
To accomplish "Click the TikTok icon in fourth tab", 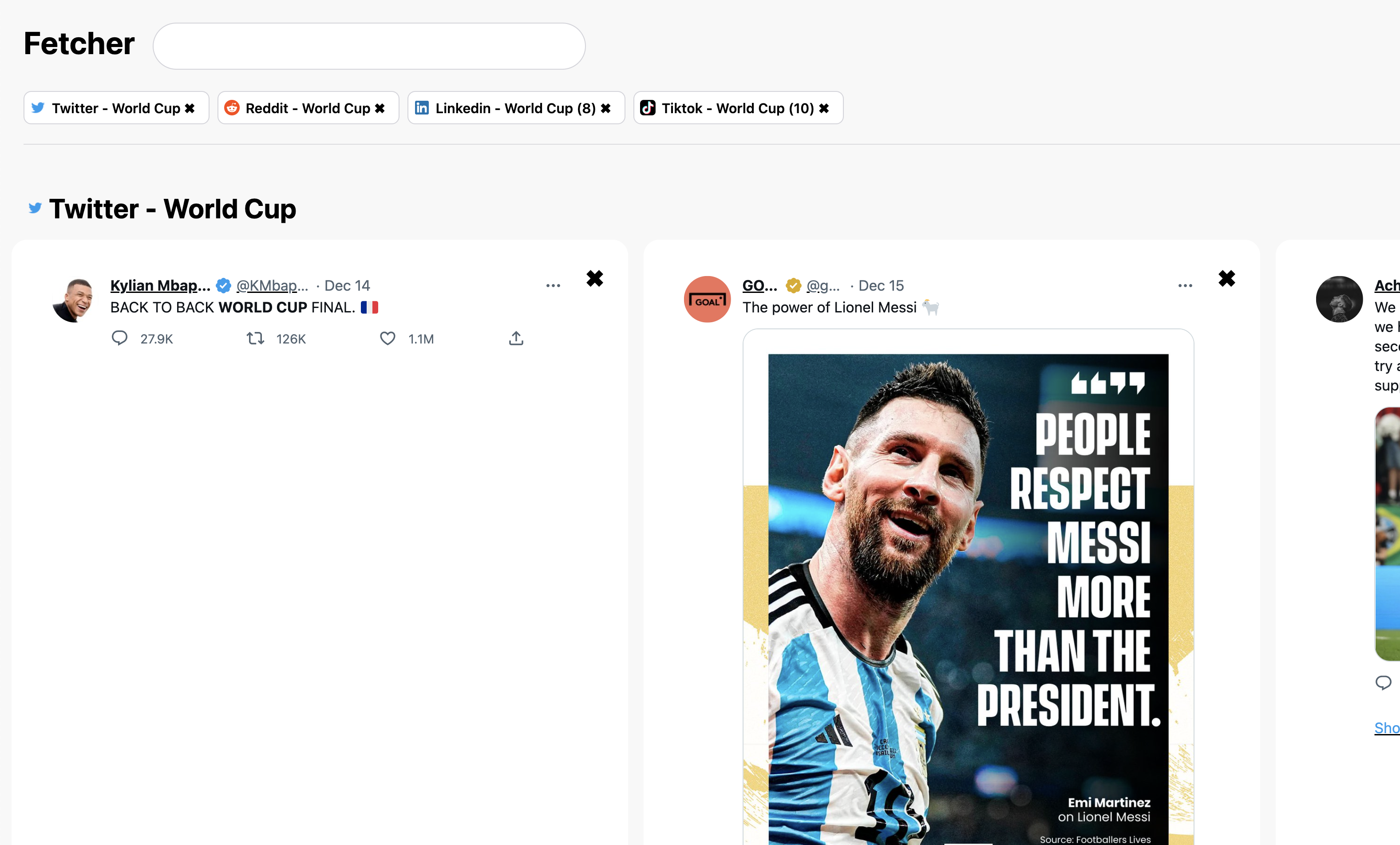I will (x=648, y=107).
